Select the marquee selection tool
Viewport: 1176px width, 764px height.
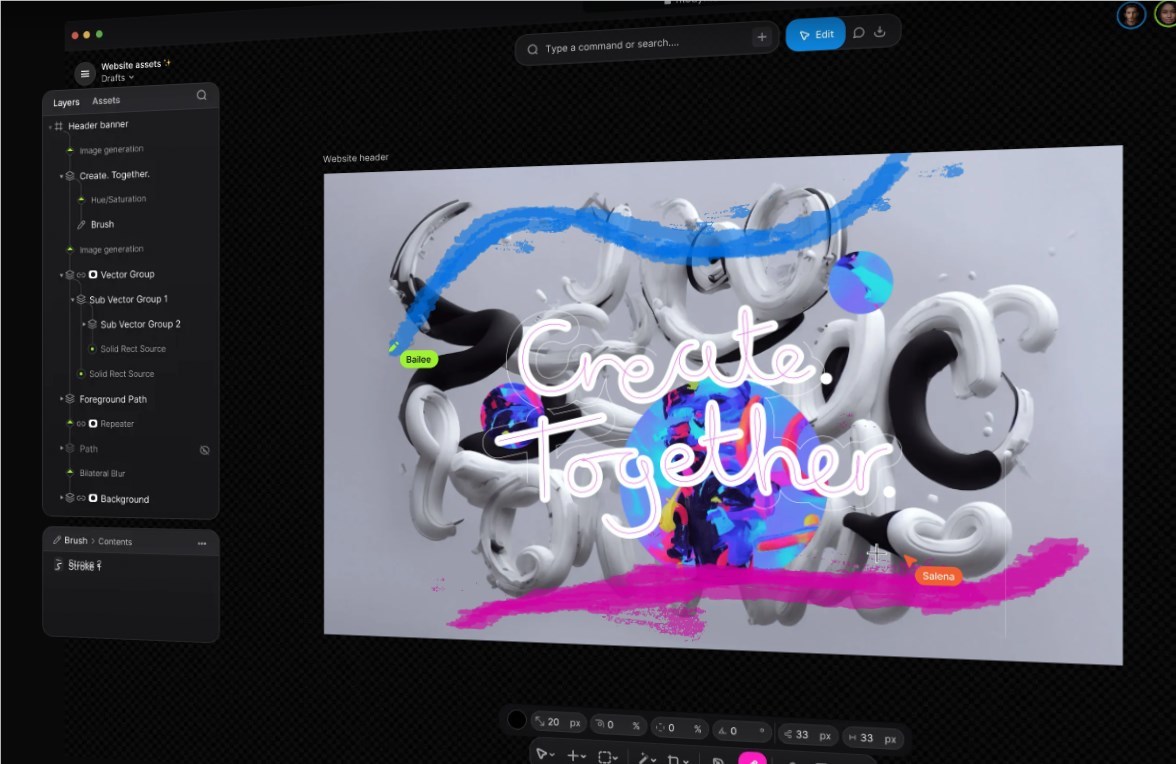click(x=605, y=757)
